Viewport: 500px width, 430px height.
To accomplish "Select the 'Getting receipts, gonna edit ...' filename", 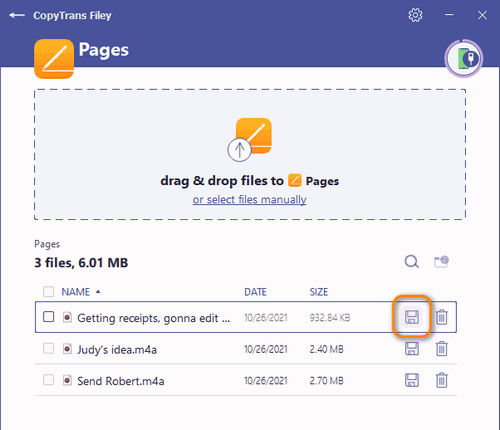I will click(x=154, y=318).
